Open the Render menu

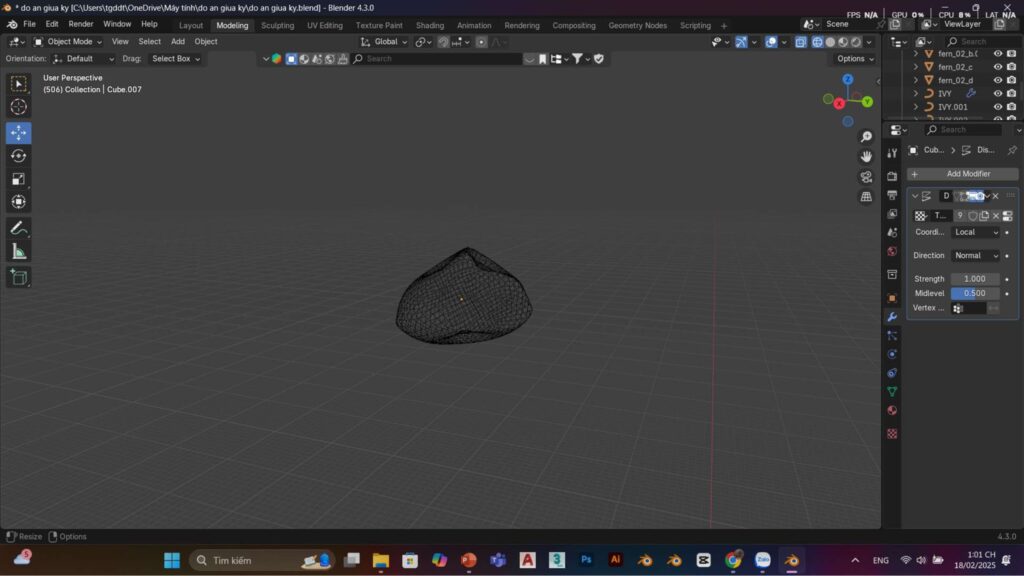click(81, 24)
